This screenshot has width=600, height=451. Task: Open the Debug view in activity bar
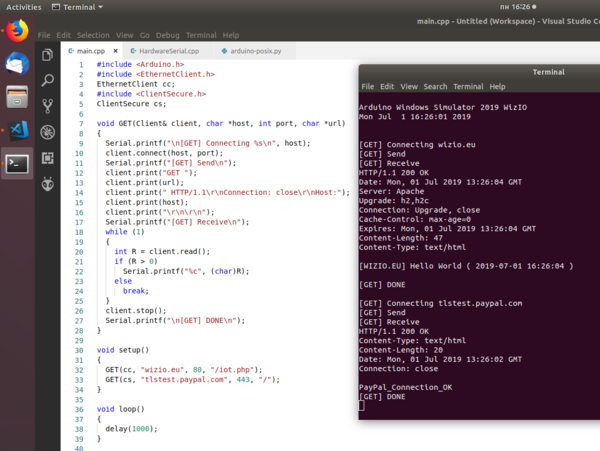point(47,132)
